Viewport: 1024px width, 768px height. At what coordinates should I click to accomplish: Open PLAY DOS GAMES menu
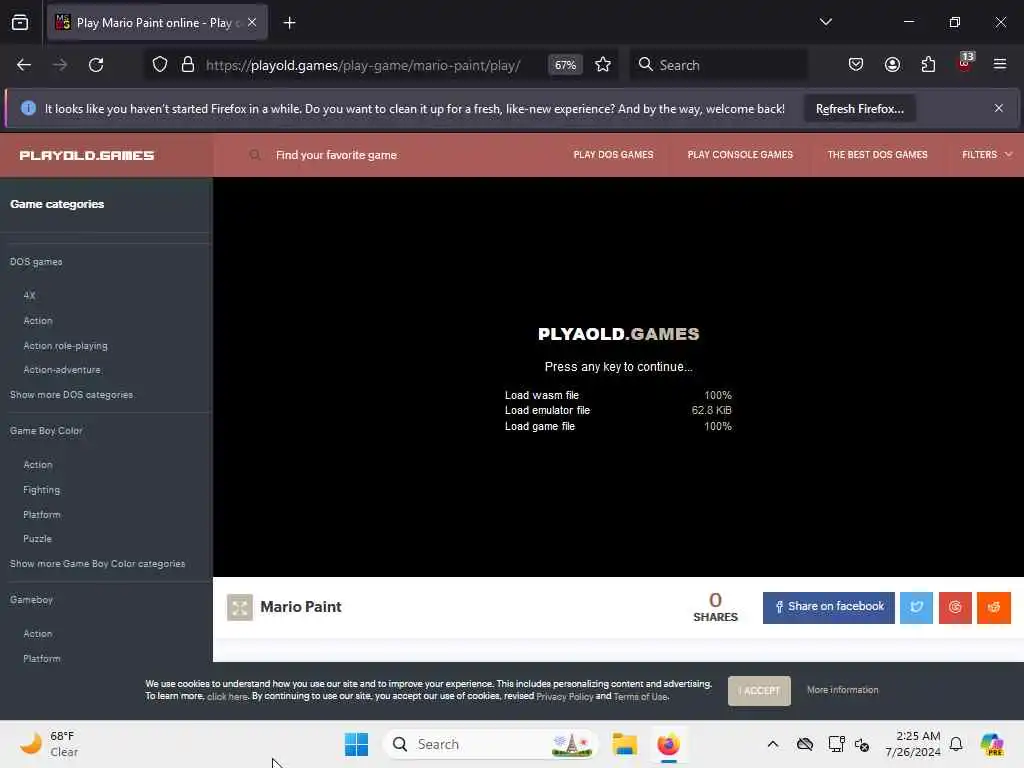click(613, 155)
